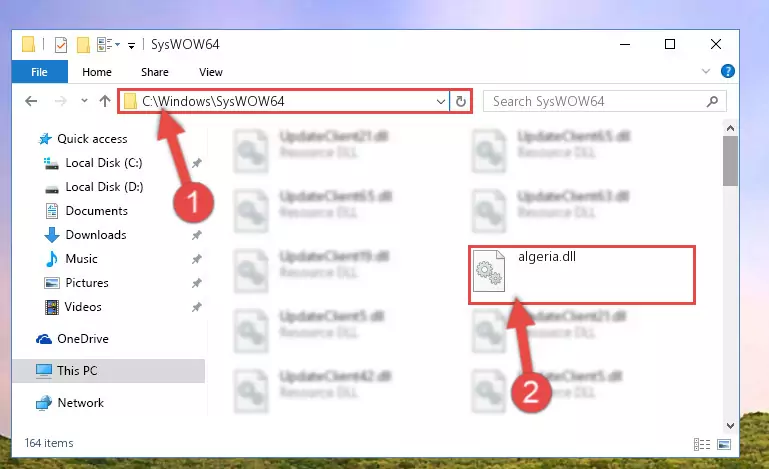This screenshot has height=469, width=769.
Task: Click the address bar path C:\Windows\SysWOW64
Action: tap(213, 101)
